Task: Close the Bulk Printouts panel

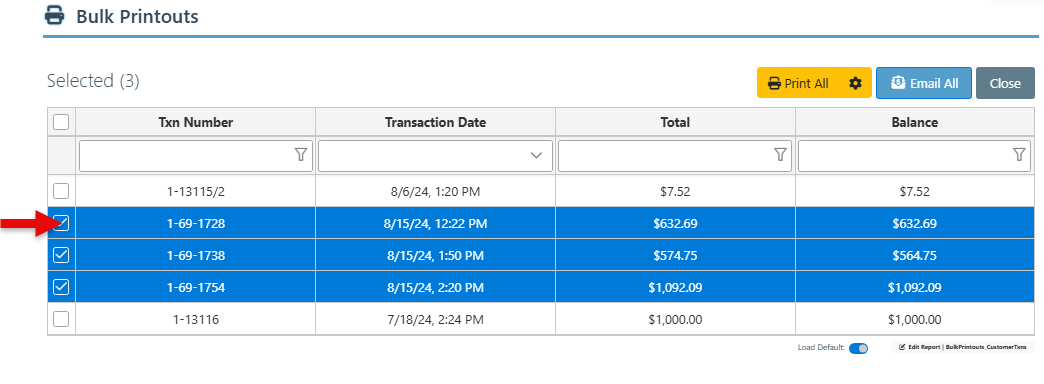Action: (x=1005, y=83)
